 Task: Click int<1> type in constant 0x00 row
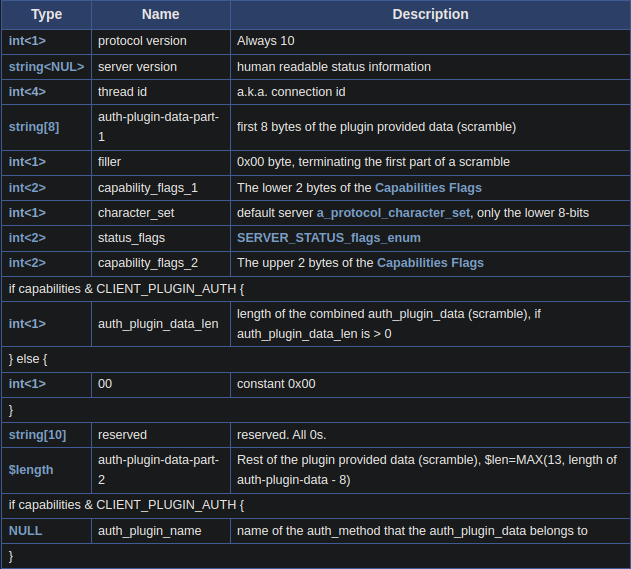(27, 384)
